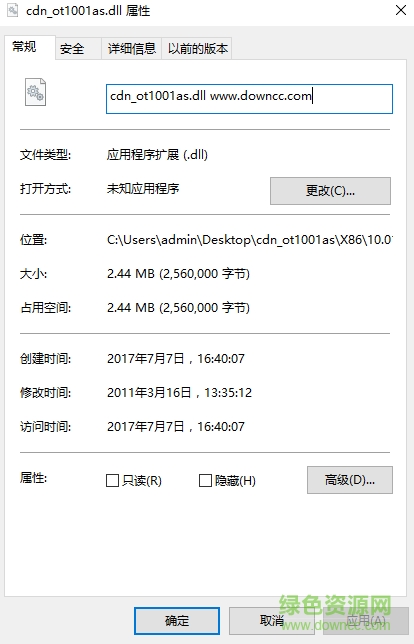Toggle the 隐藏(H) checkbox

pyautogui.click(x=205, y=480)
